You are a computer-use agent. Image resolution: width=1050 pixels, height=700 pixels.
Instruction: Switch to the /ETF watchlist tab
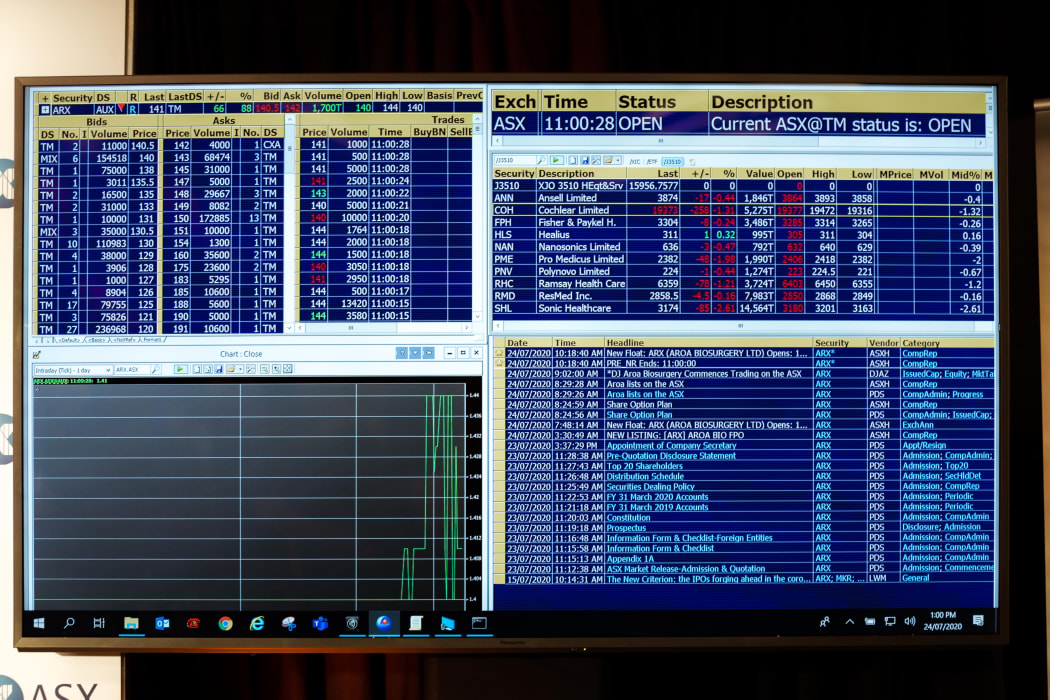click(652, 161)
